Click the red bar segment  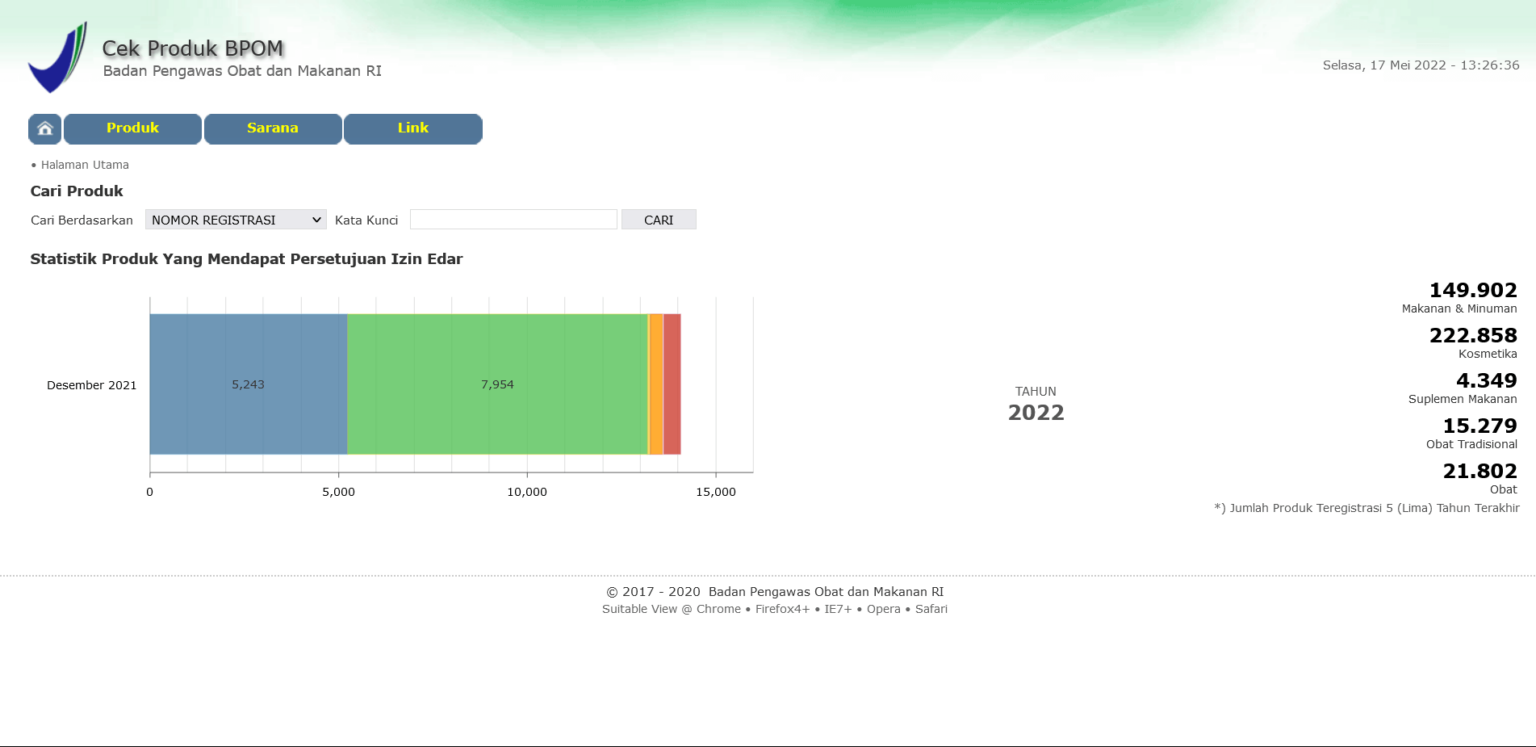point(672,384)
